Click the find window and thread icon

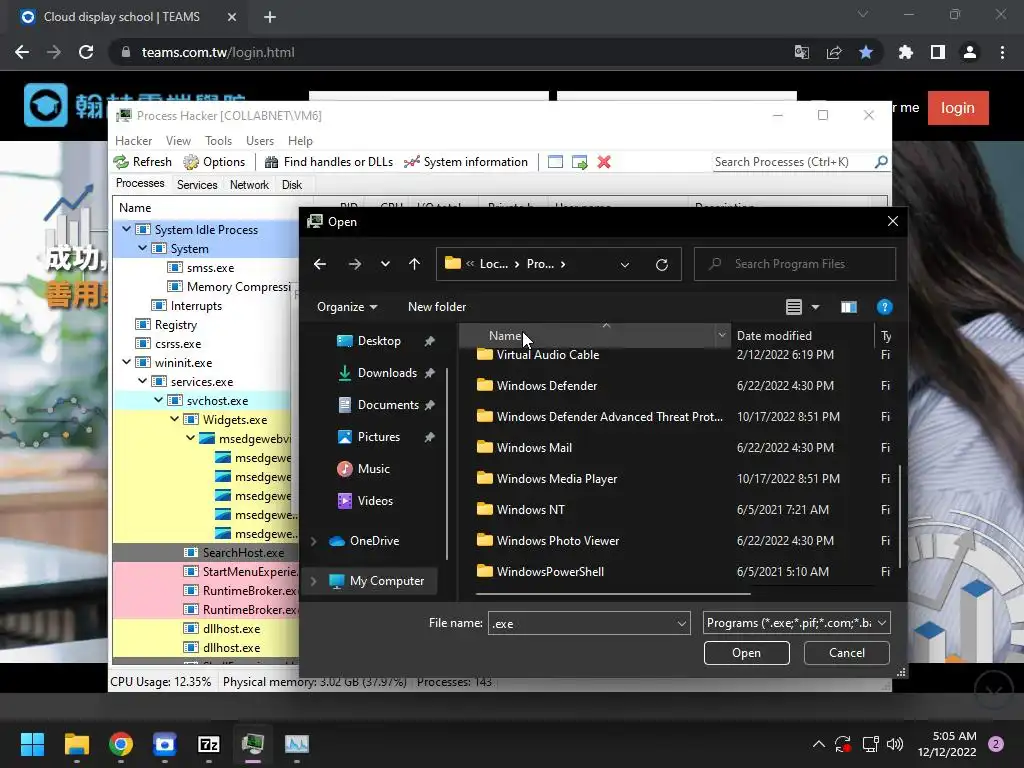579,162
